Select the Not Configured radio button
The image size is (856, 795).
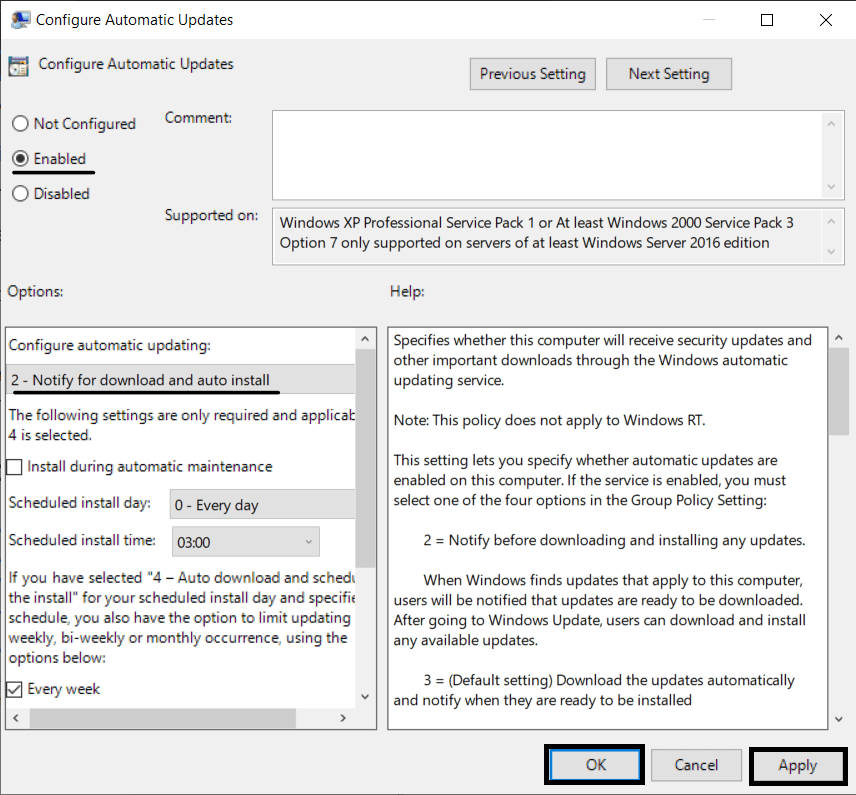20,123
